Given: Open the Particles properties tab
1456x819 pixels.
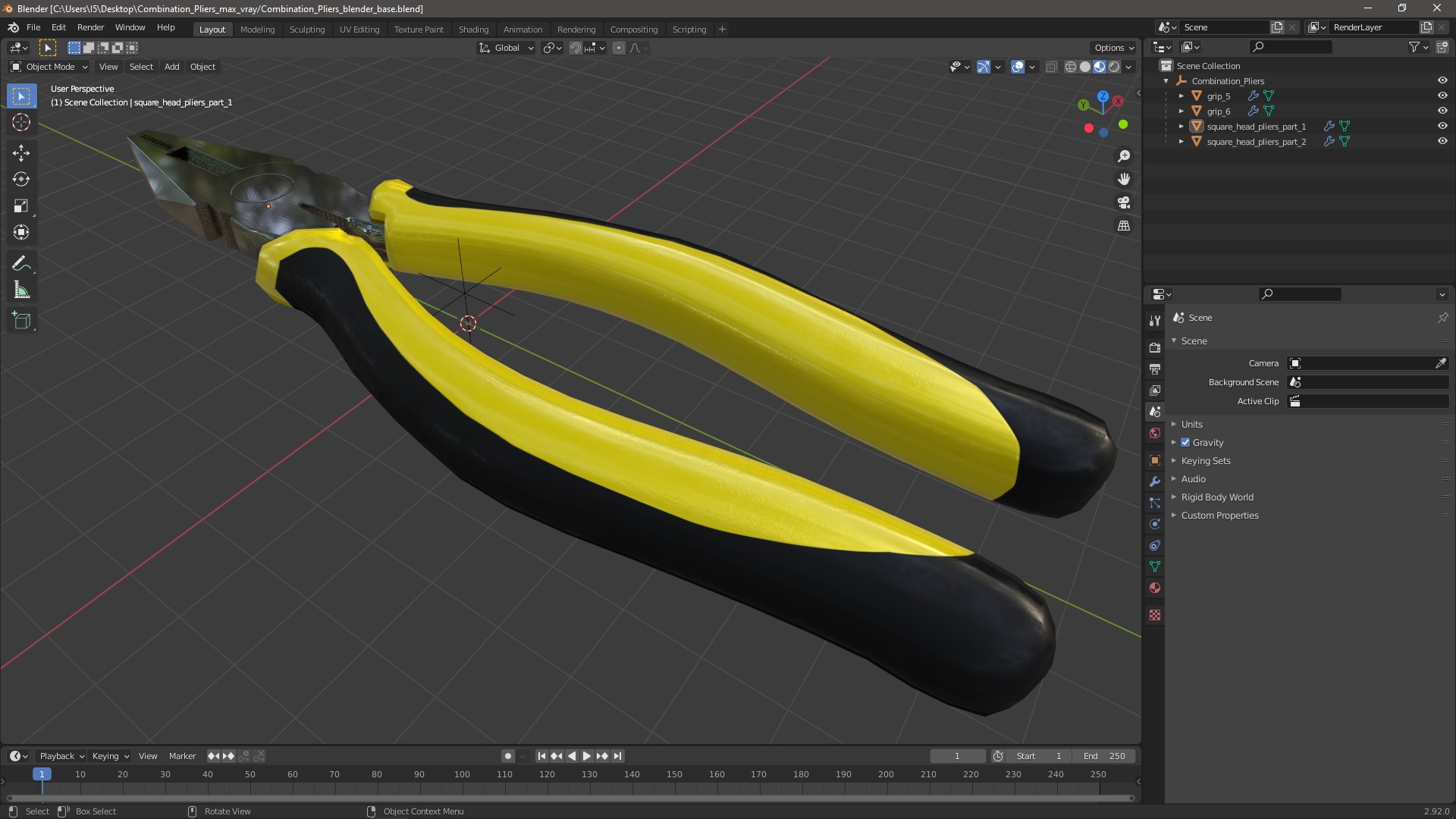Looking at the screenshot, I should pyautogui.click(x=1155, y=503).
